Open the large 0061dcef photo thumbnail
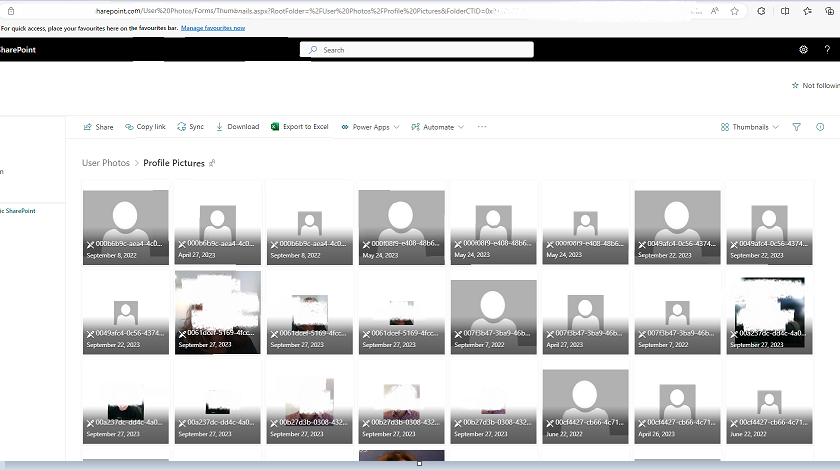 [x=218, y=312]
